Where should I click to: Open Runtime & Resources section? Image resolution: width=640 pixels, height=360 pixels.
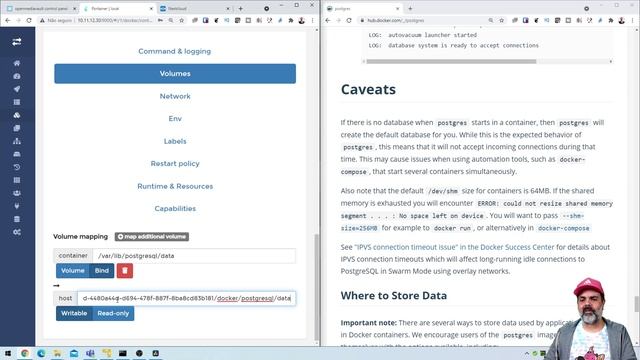click(x=175, y=186)
